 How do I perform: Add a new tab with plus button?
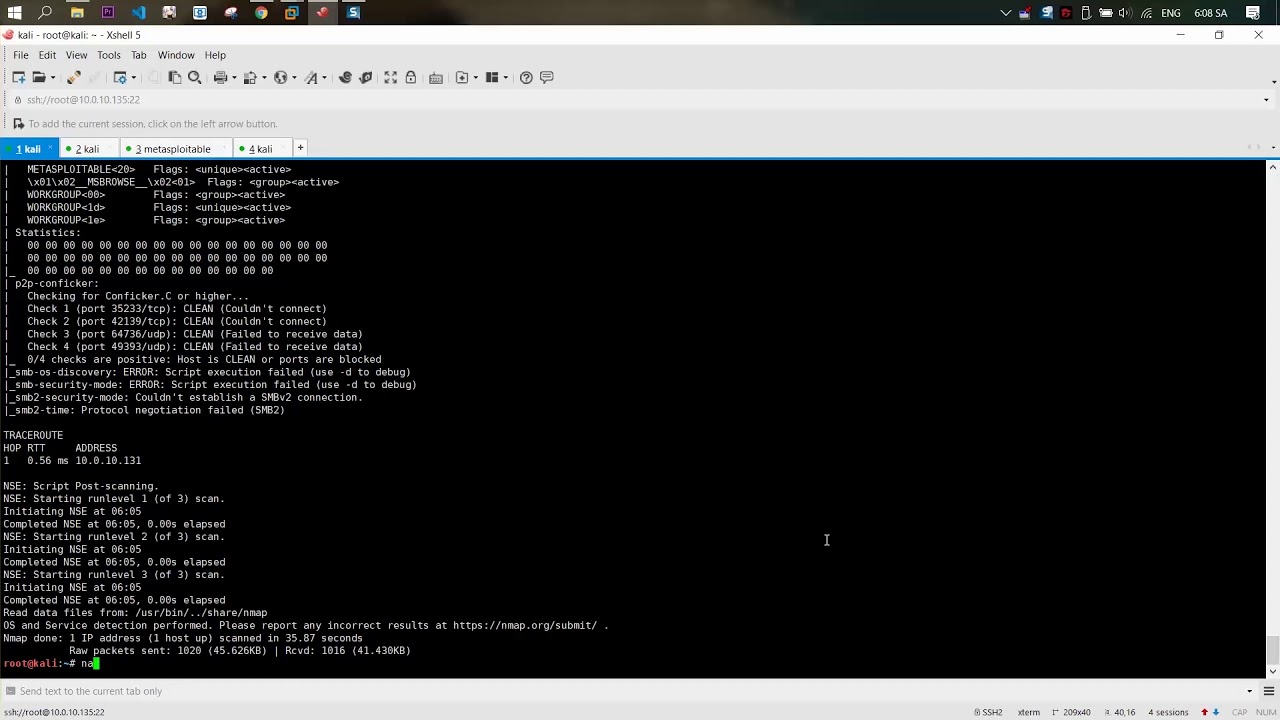(x=300, y=148)
